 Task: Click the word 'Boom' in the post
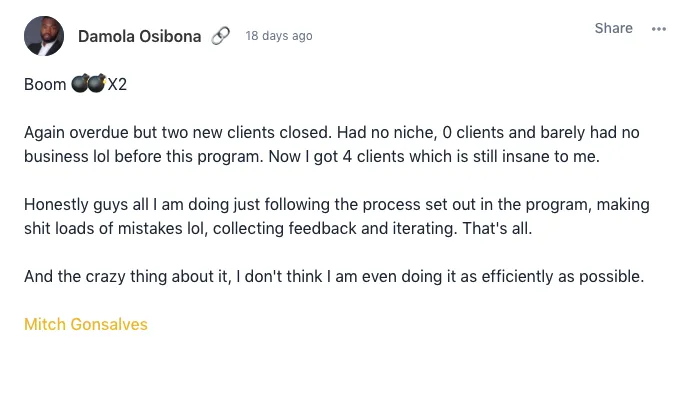[45, 84]
